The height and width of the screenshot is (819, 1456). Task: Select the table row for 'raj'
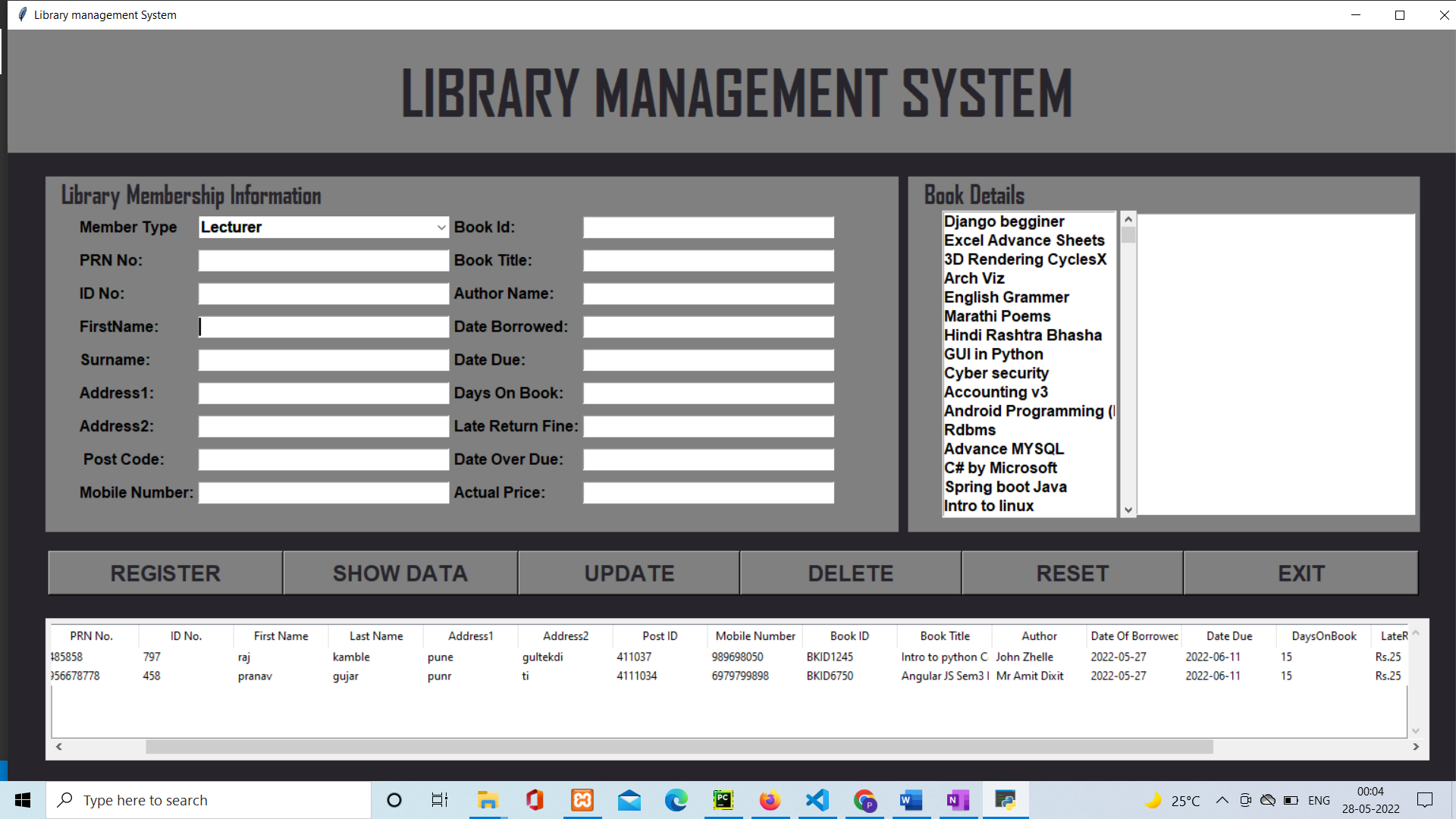[729, 657]
